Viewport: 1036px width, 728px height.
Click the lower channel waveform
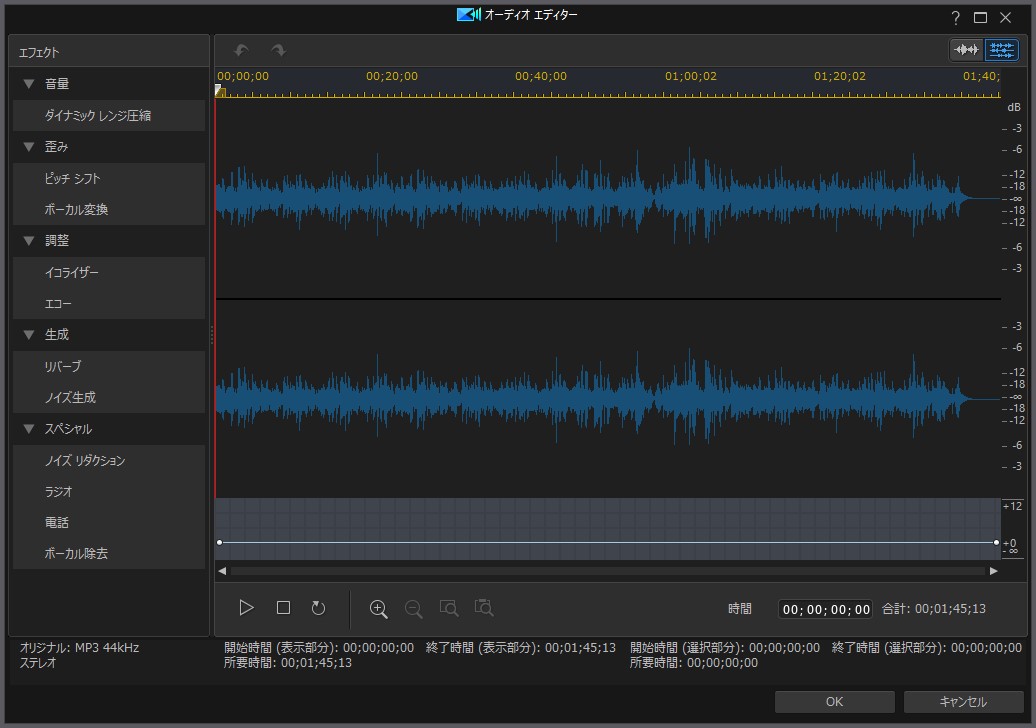tap(608, 398)
